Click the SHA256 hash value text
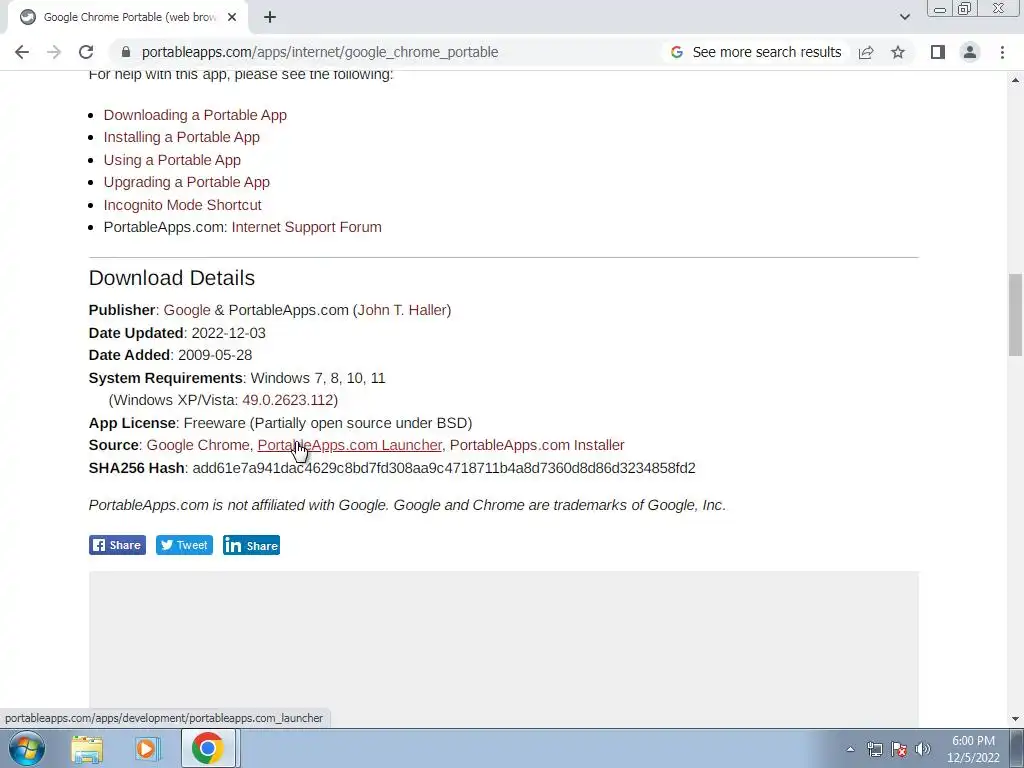Screen dimensions: 1024x768 tap(444, 468)
